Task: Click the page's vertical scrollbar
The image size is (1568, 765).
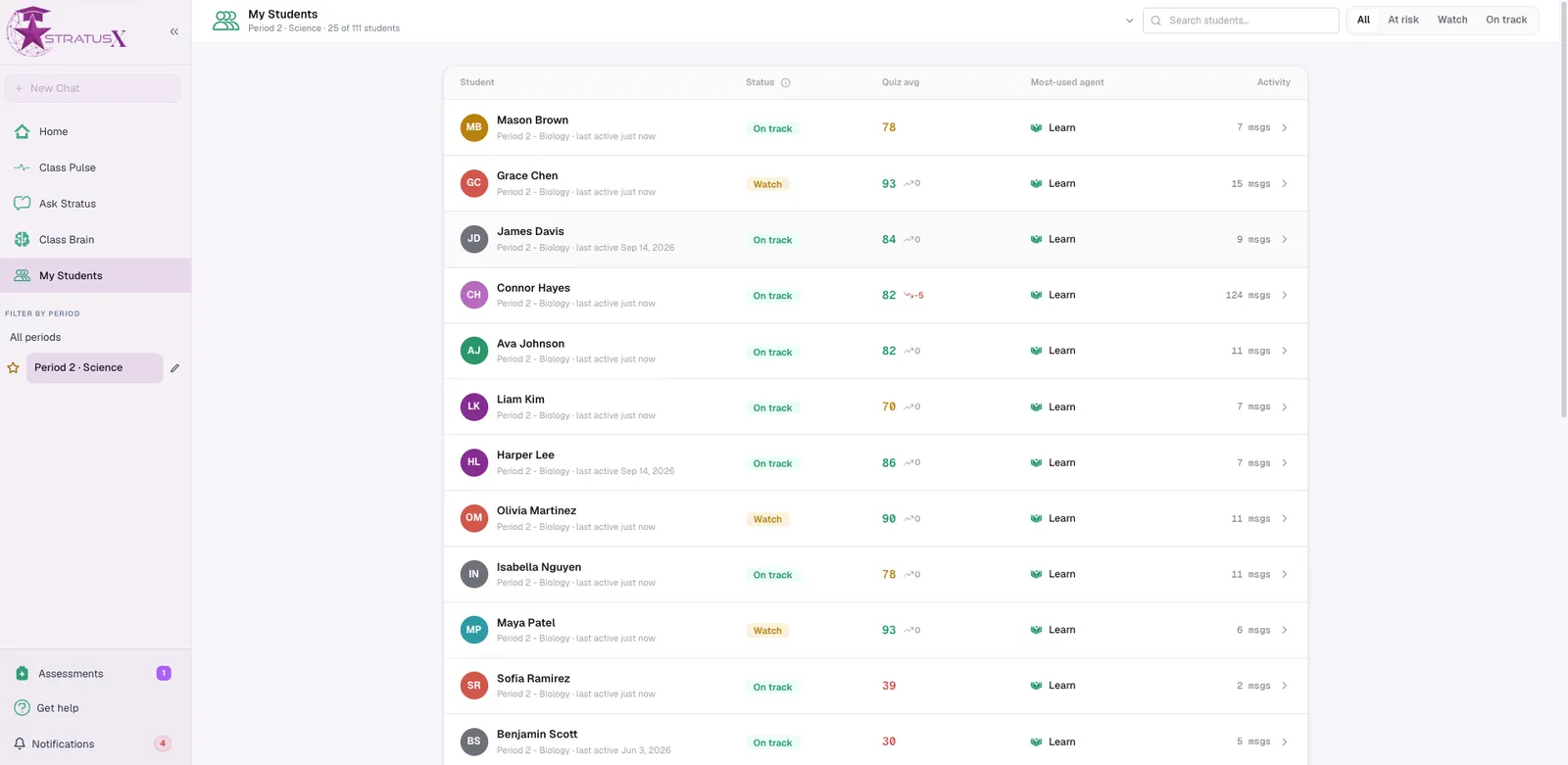Action: (x=1563, y=211)
